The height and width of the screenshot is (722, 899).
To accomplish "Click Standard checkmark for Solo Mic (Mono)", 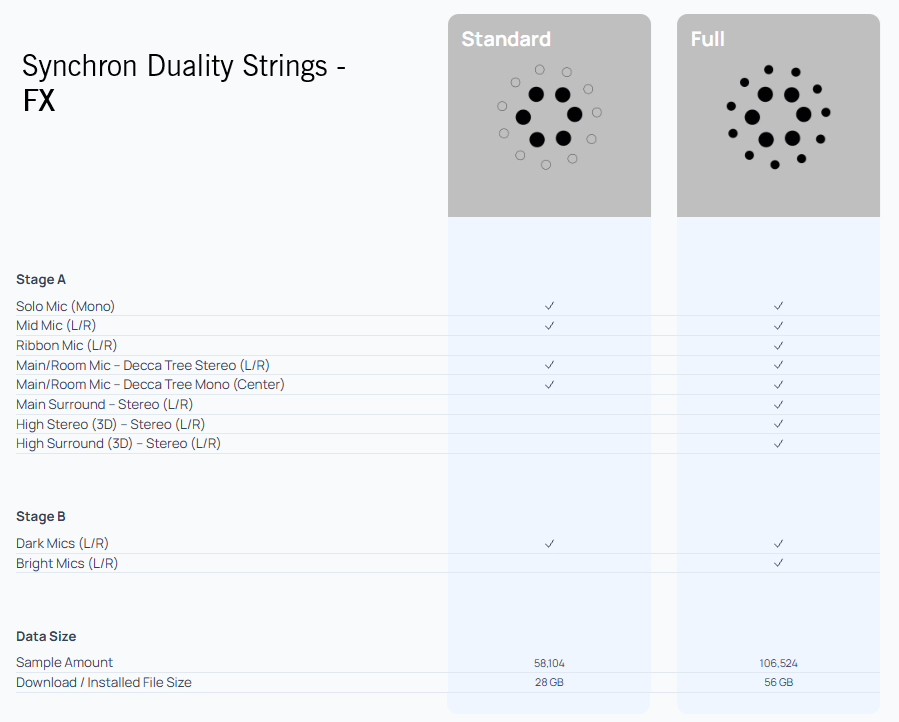I will 549,306.
